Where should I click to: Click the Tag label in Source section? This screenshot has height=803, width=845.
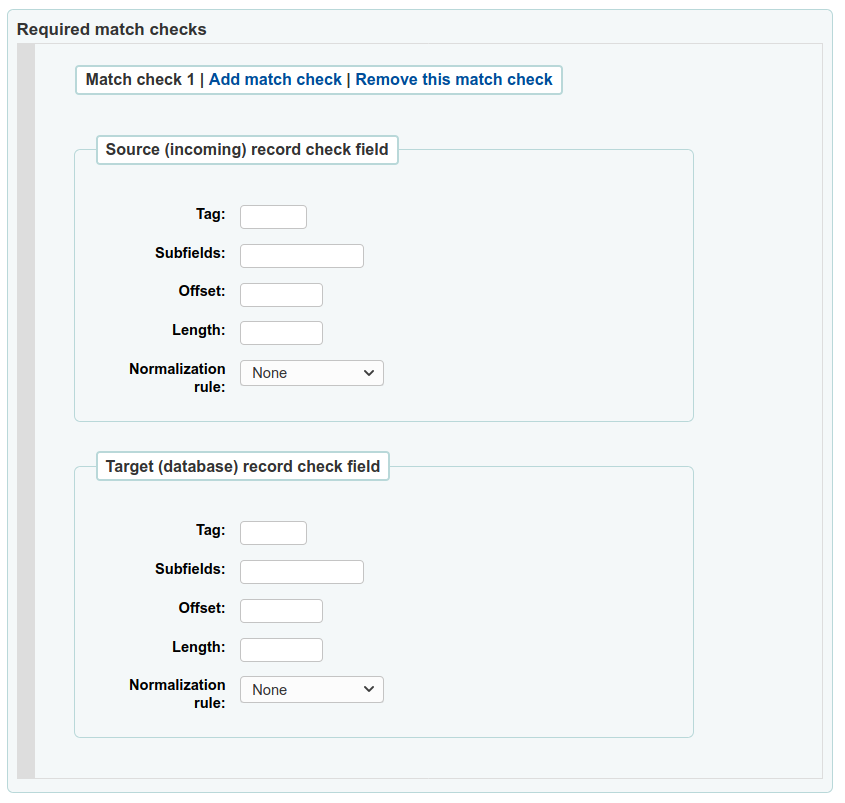point(210,213)
